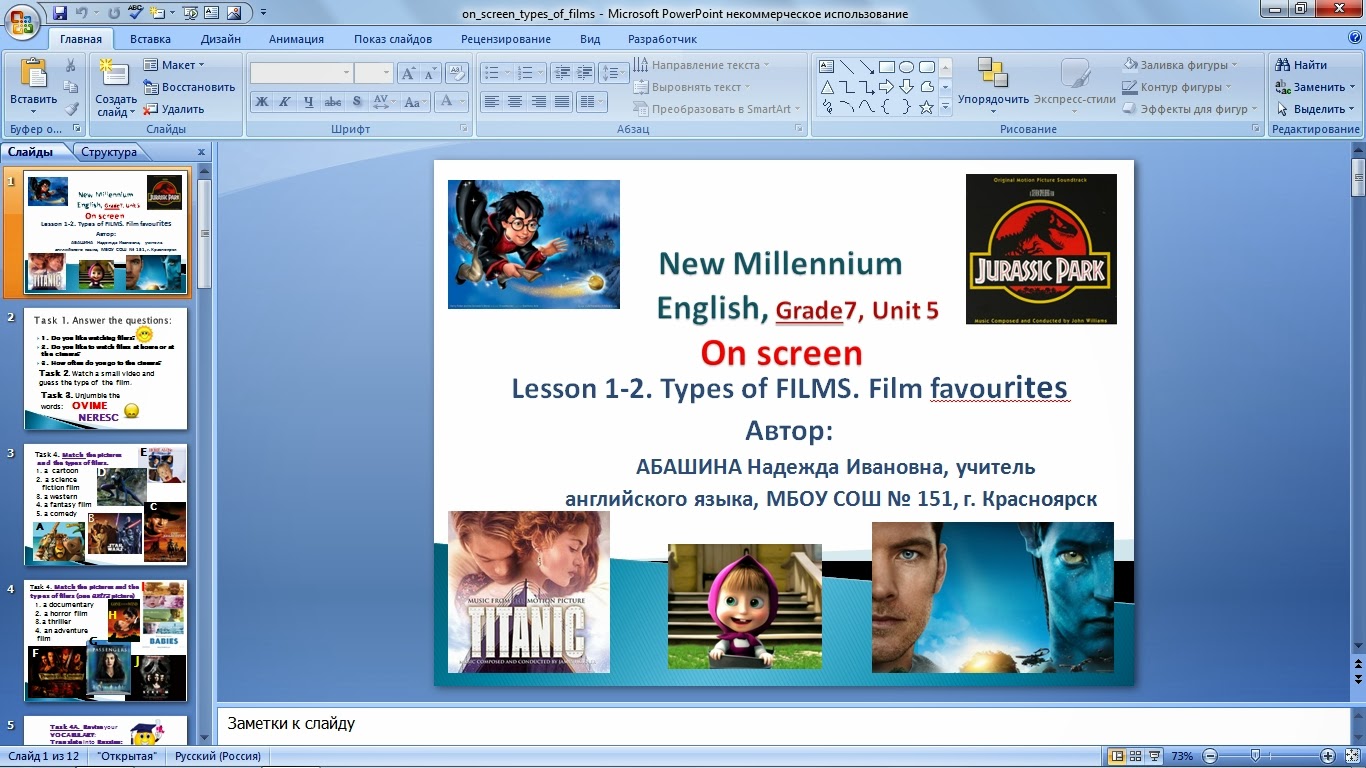This screenshot has height=768, width=1366.
Task: Pick the five-point star shape in the gallery
Action: 926,107
